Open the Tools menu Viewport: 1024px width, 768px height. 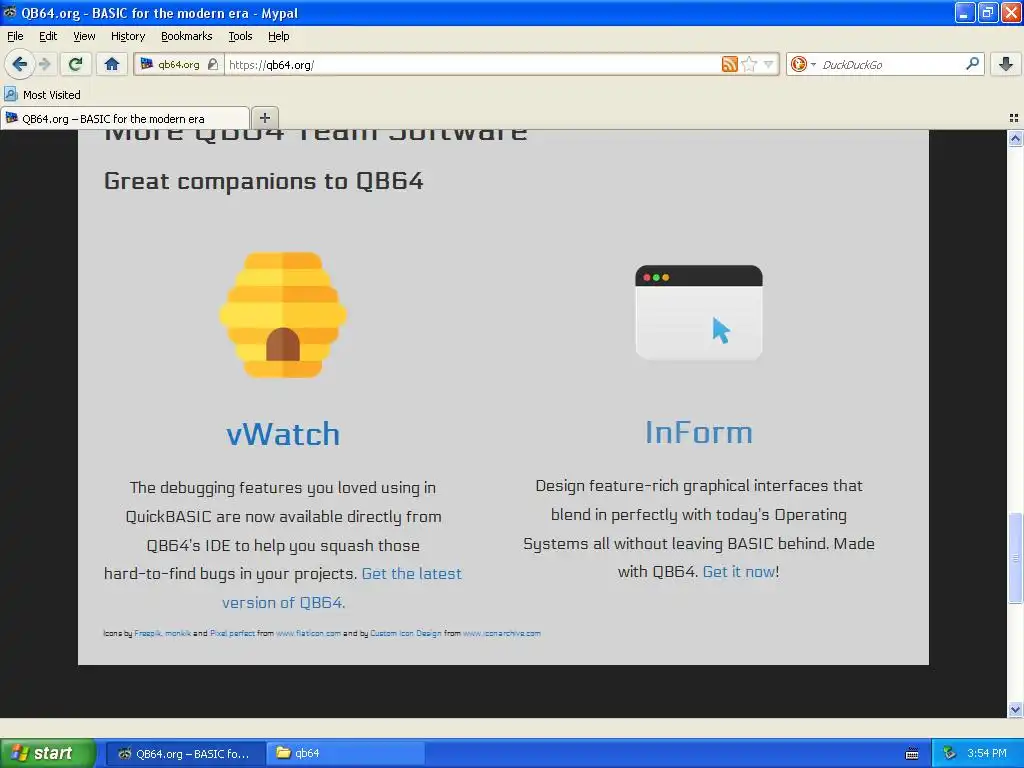240,36
